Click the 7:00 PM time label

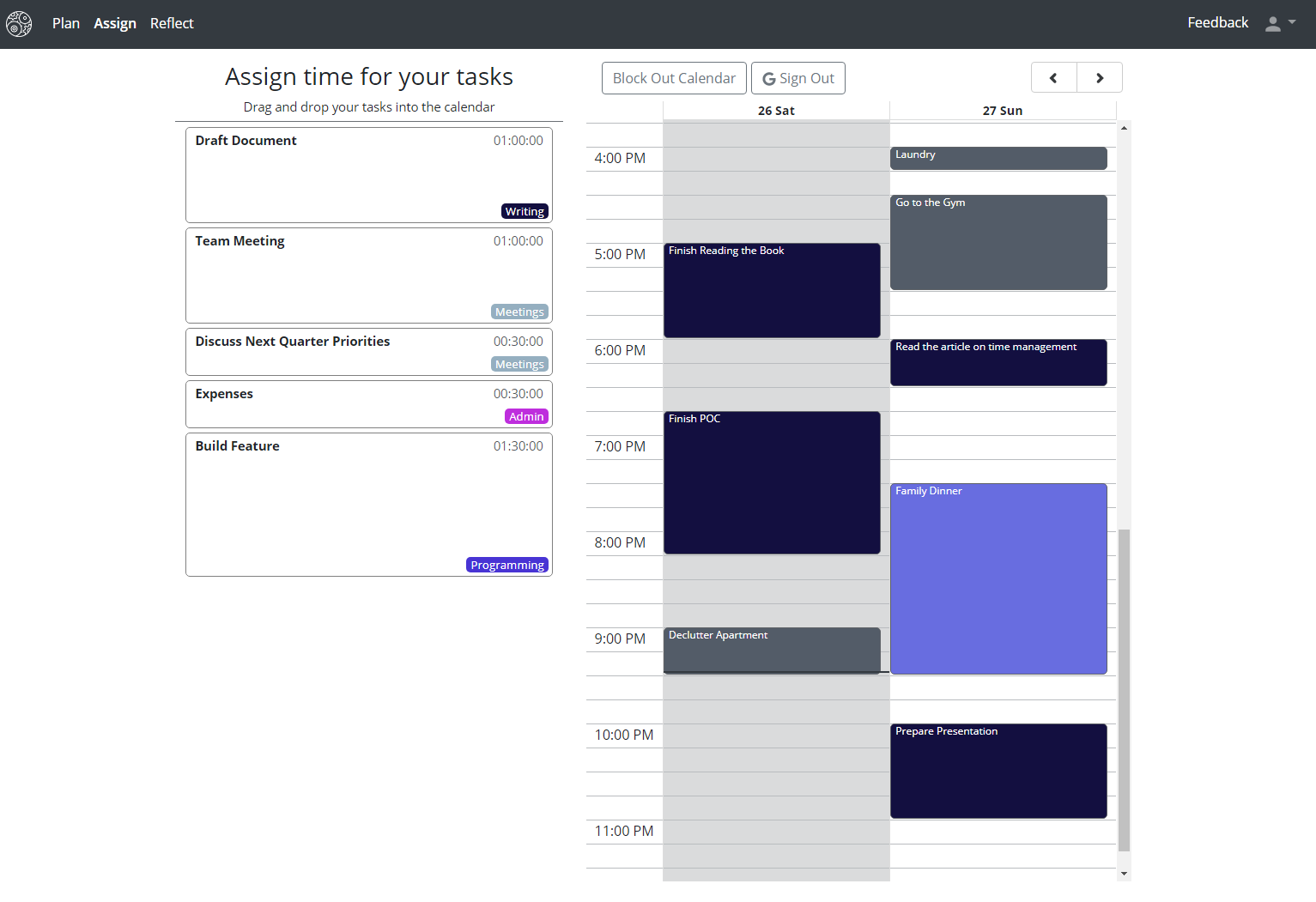[620, 446]
